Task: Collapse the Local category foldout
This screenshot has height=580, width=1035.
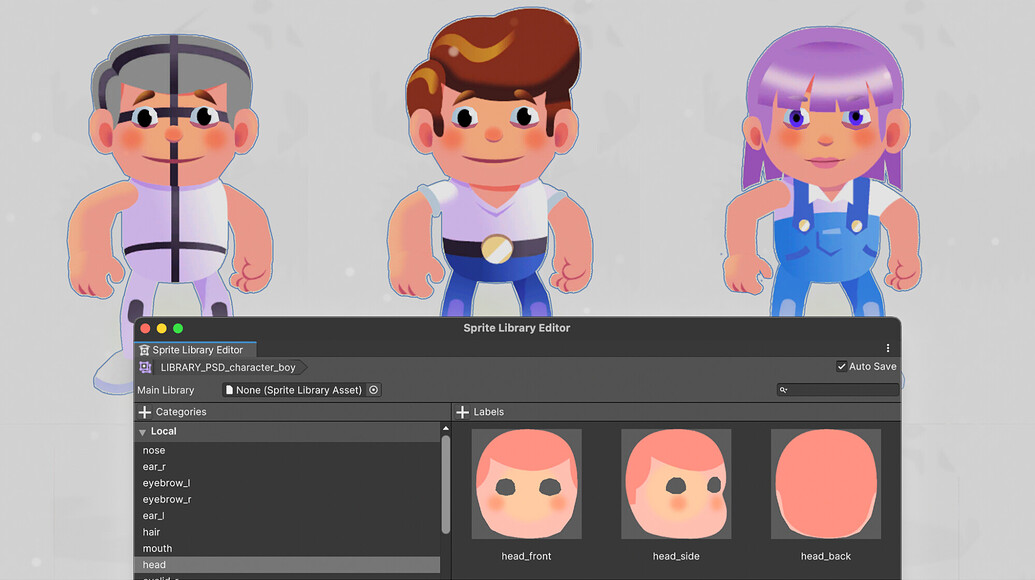Action: (141, 431)
